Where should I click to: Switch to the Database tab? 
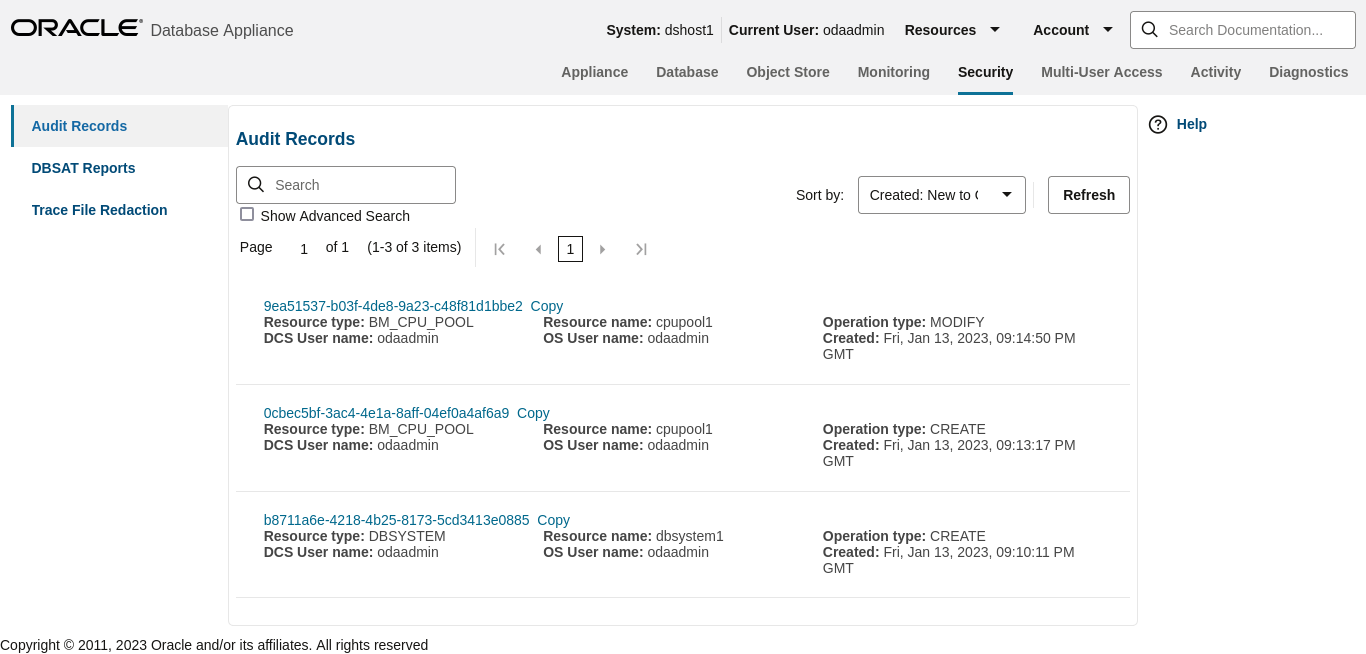click(687, 72)
